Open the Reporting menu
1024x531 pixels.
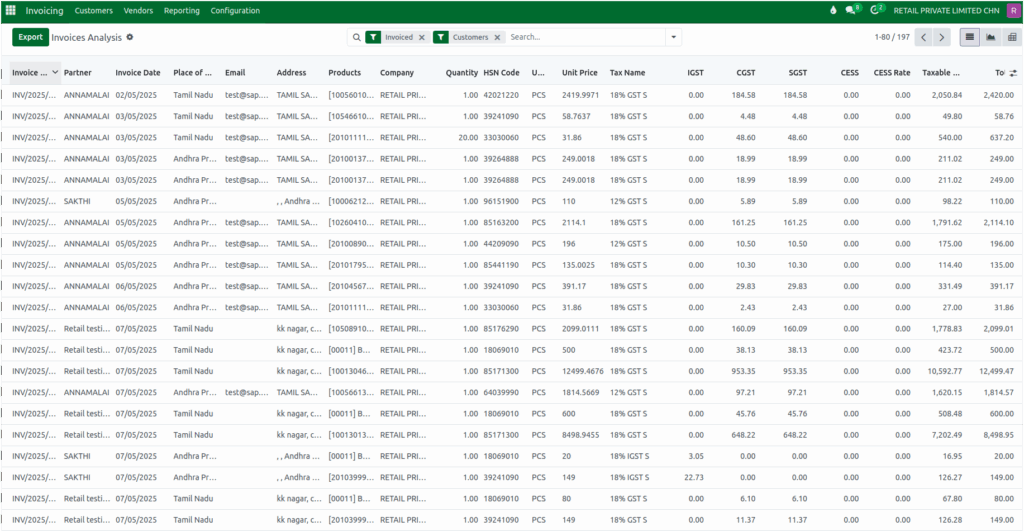[182, 10]
